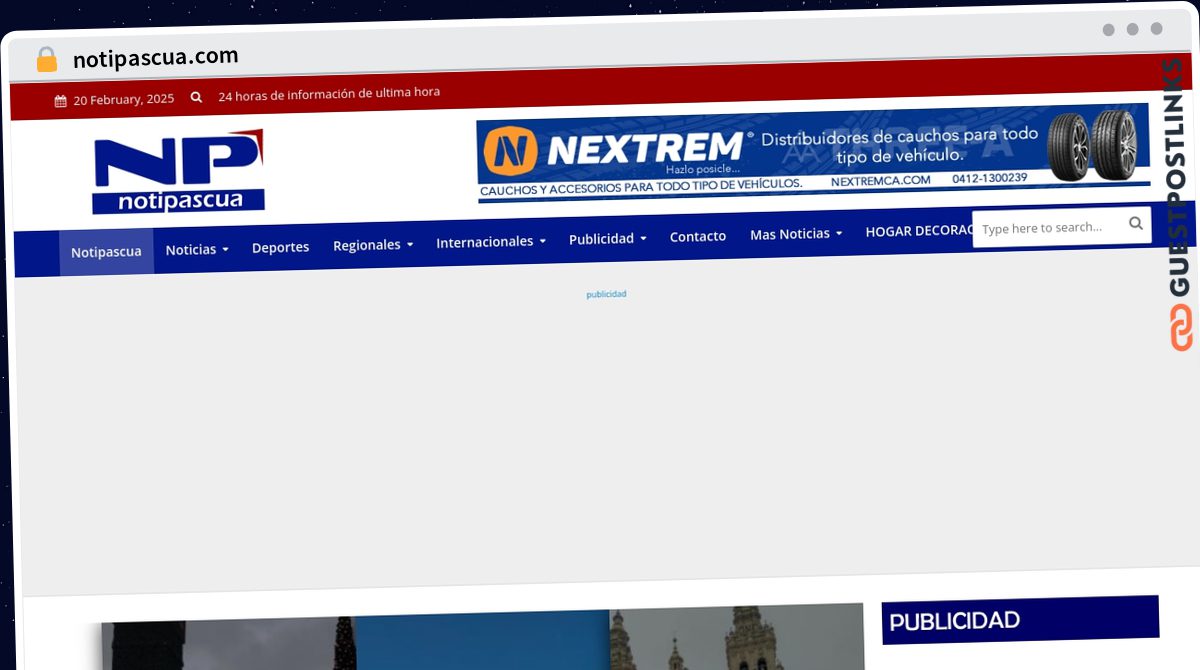Expand the Regionales dropdown menu
This screenshot has height=670, width=1200.
373,245
